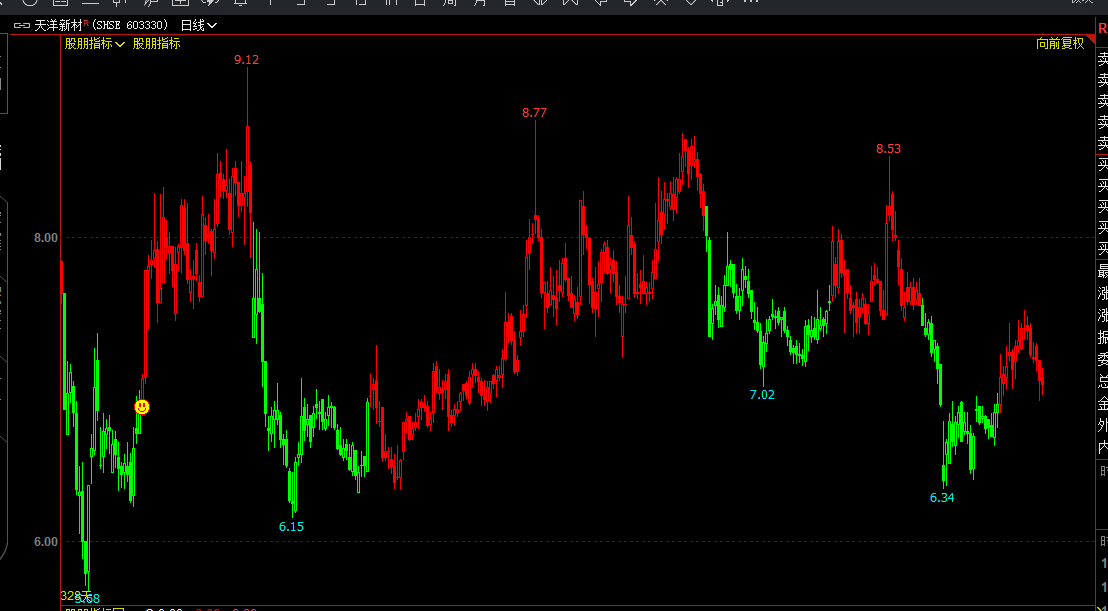The width and height of the screenshot is (1108, 611).
Task: Open the 日线 period dropdown
Action: click(x=199, y=26)
